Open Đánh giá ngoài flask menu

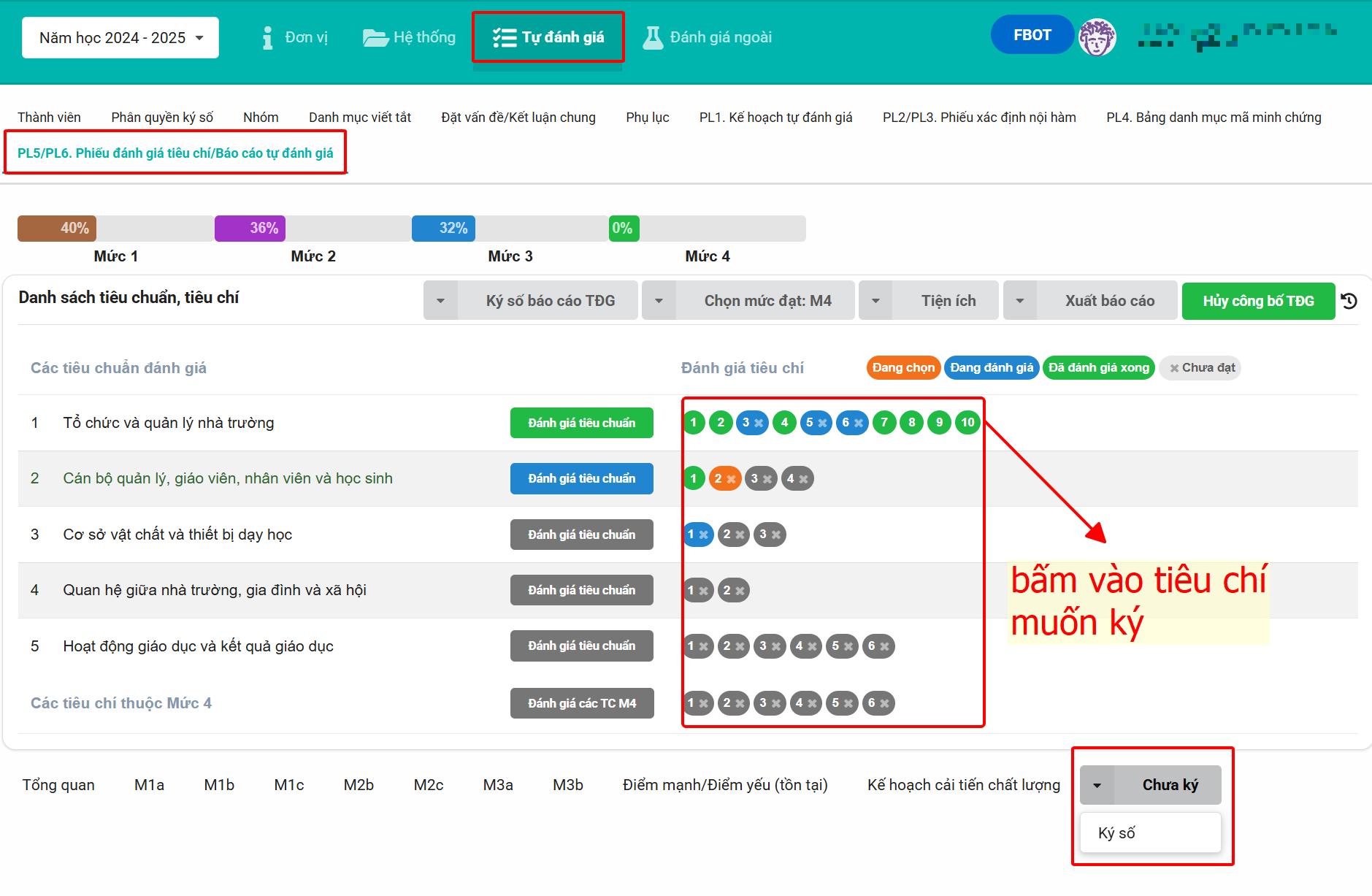pos(706,37)
